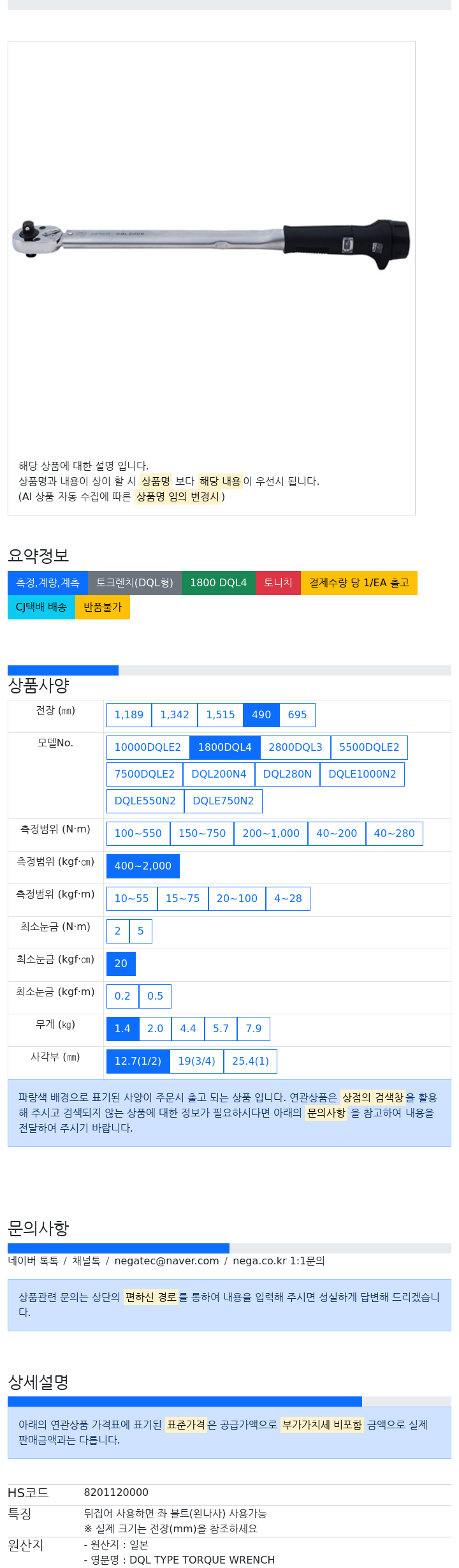Pick 0.5 kgf·m minimum scale
The image size is (459, 1568).
[155, 996]
